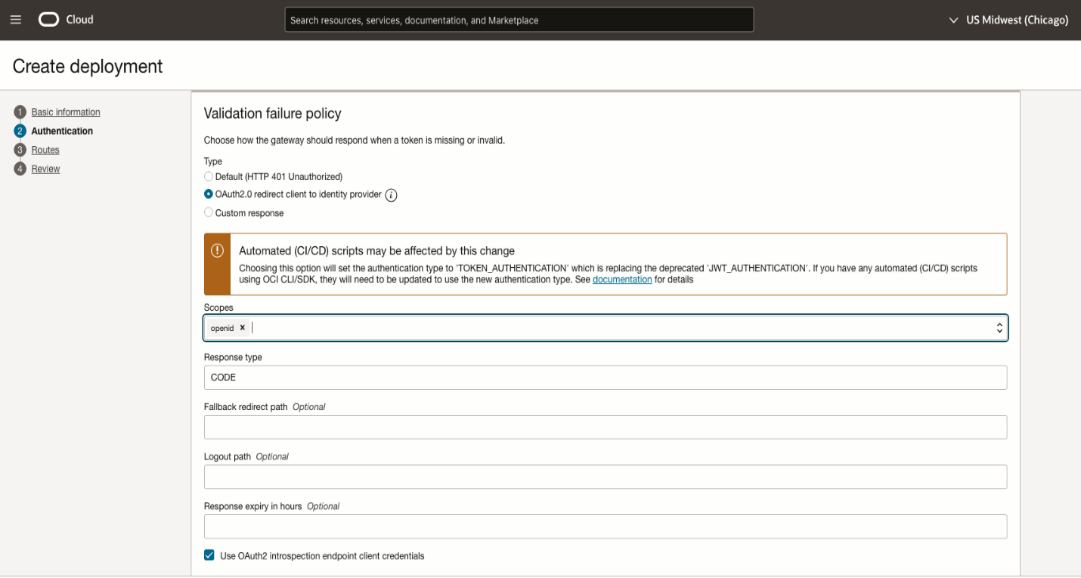The image size is (1081, 578).
Task: Open the US Midwest (Chicago) region selector
Action: point(1010,19)
